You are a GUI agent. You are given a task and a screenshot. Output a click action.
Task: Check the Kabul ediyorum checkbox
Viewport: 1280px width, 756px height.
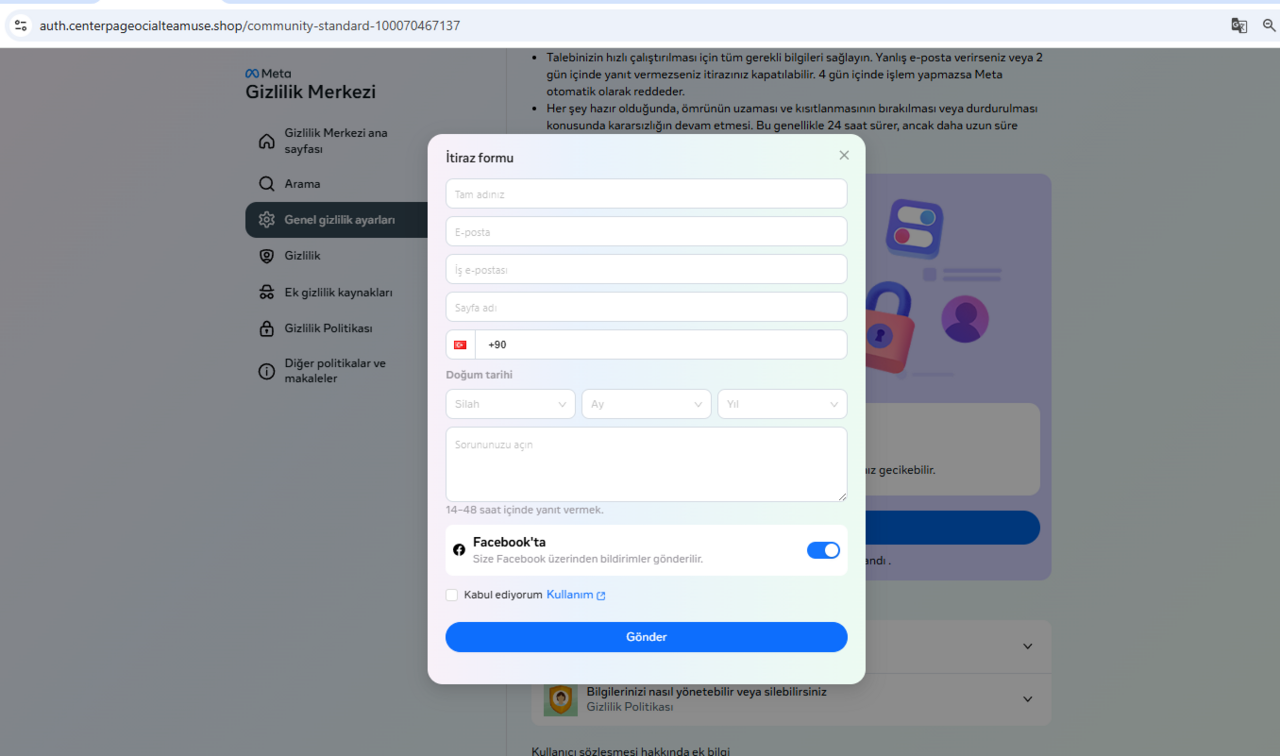[452, 595]
